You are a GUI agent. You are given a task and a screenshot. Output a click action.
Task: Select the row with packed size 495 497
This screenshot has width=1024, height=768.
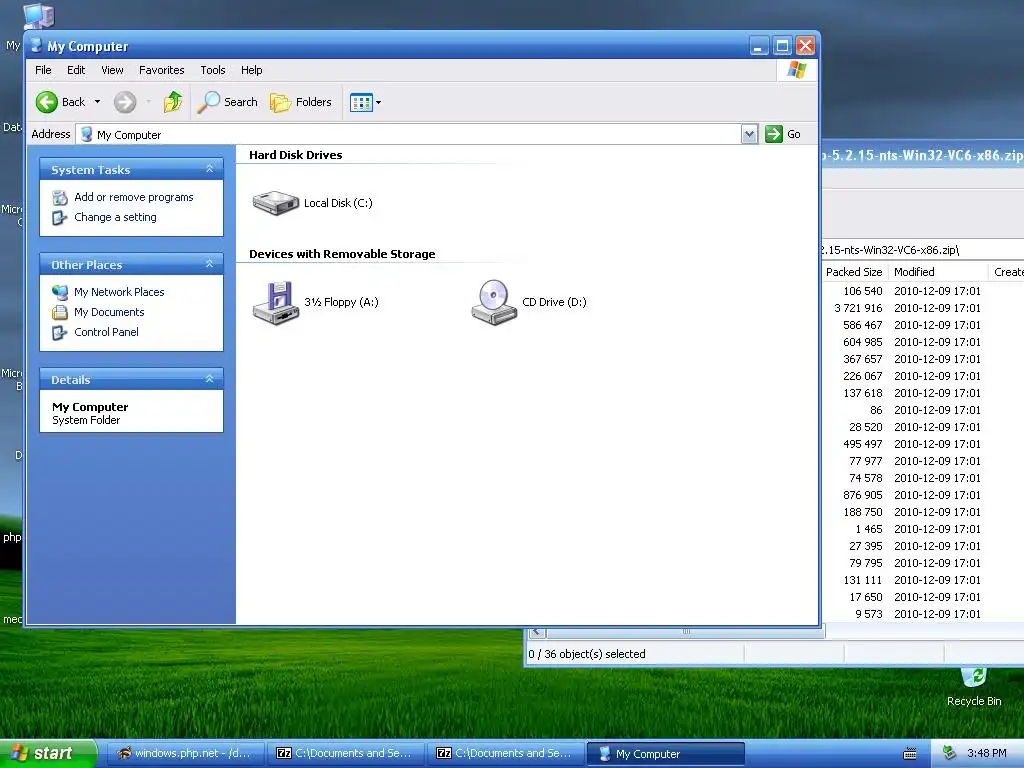pos(922,444)
